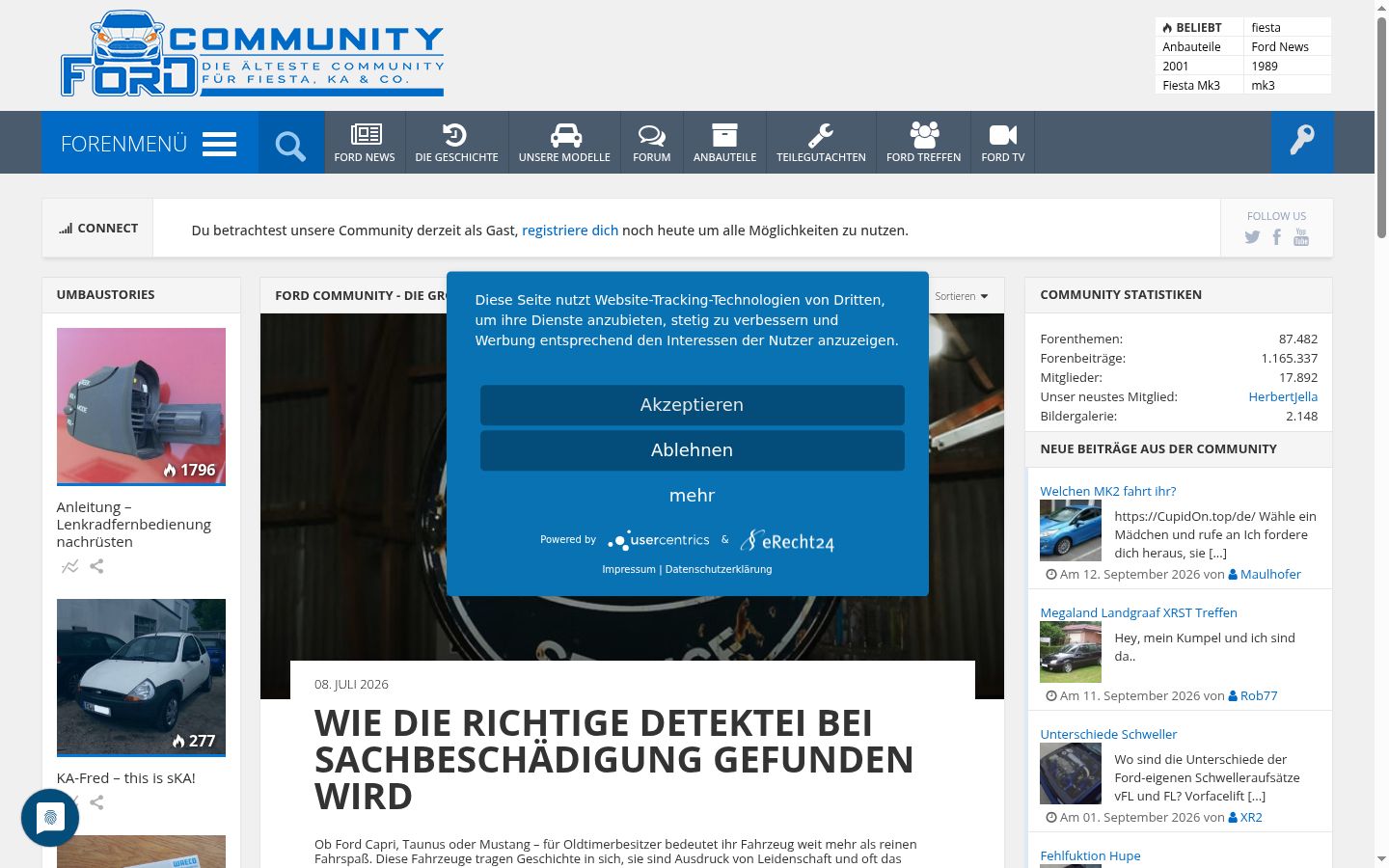Screen dimensions: 1389x868
Task: Open the Impressum link
Action: pyautogui.click(x=629, y=569)
